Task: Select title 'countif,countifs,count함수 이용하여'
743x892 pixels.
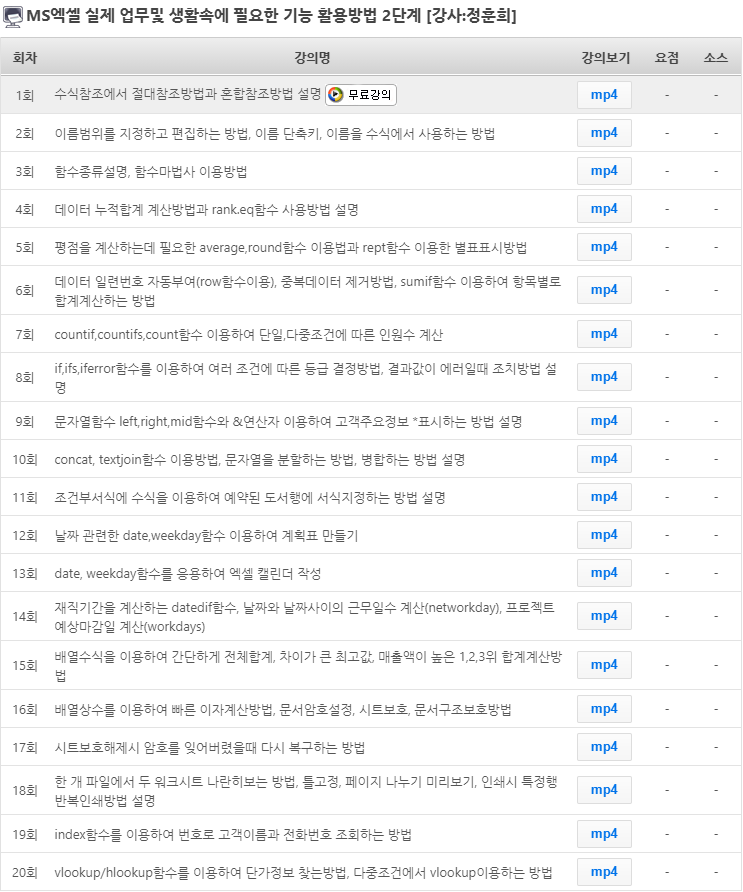Action: coord(248,334)
